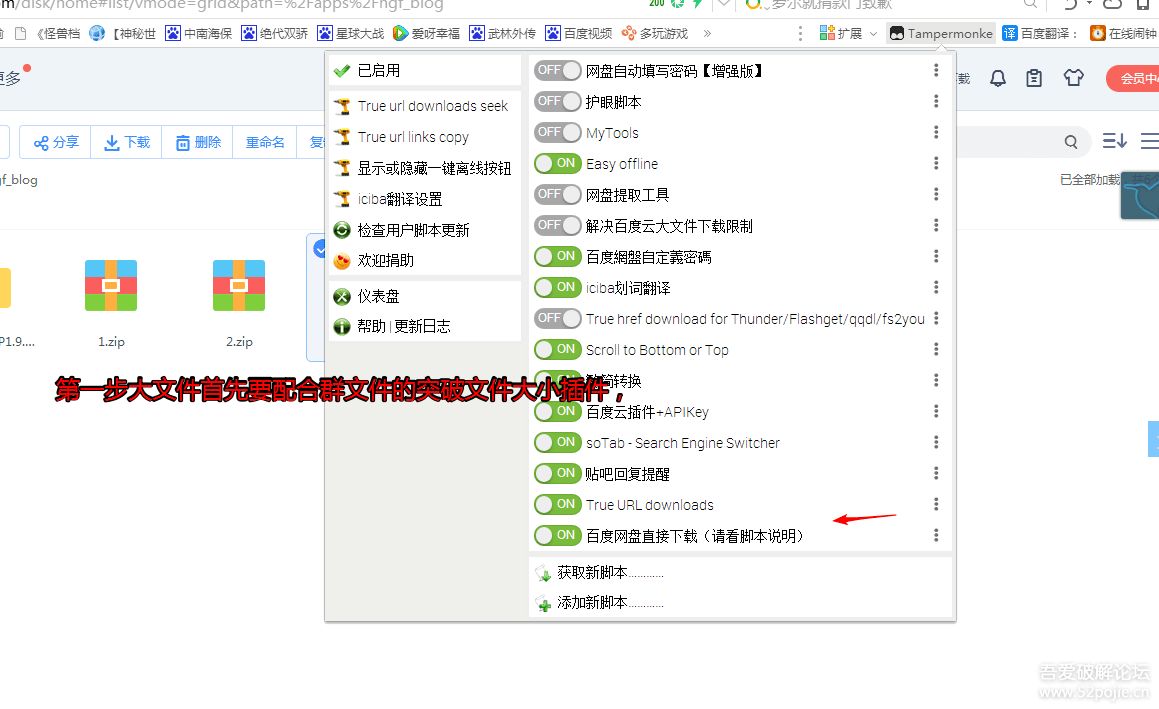Open 百度翻译 extension in toolbar
The image size is (1159, 709).
1039,33
